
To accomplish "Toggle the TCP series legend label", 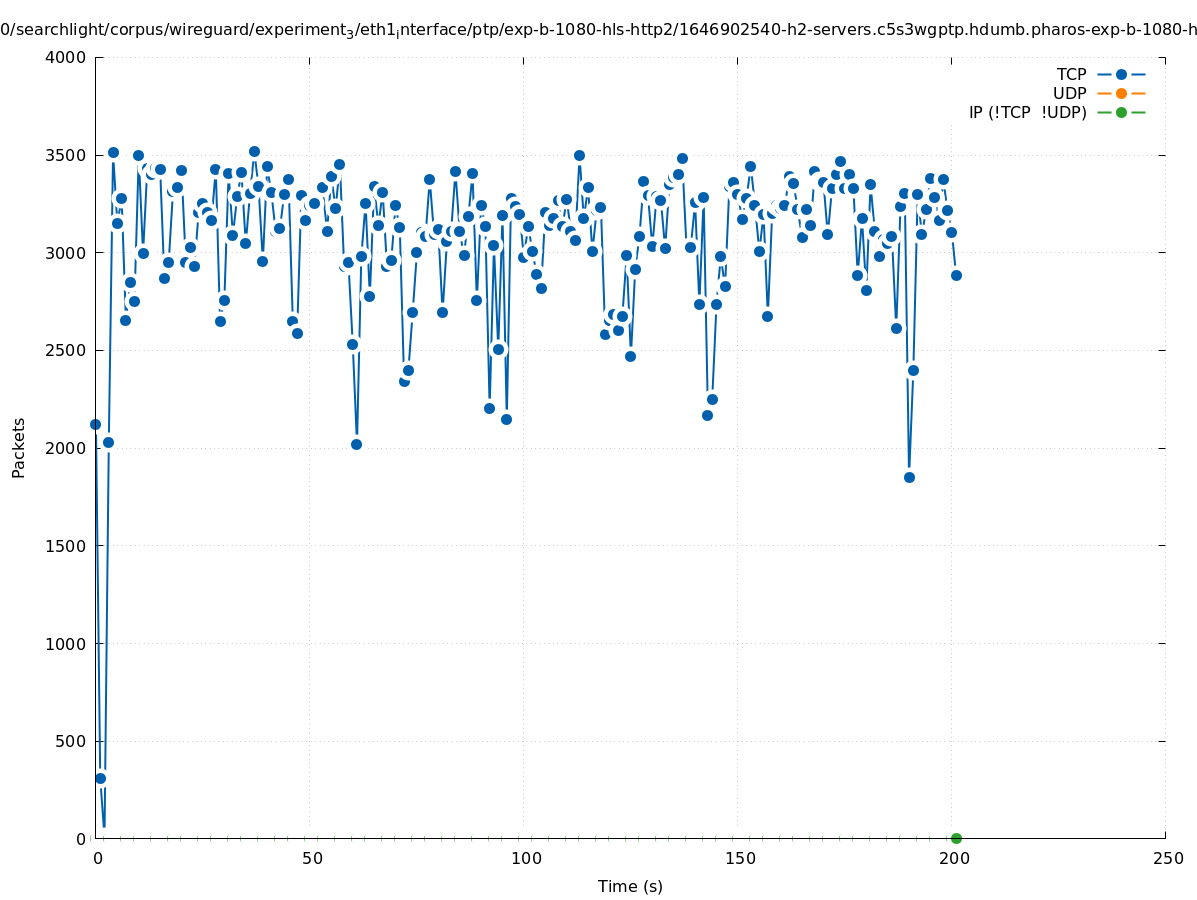I will click(x=1071, y=74).
